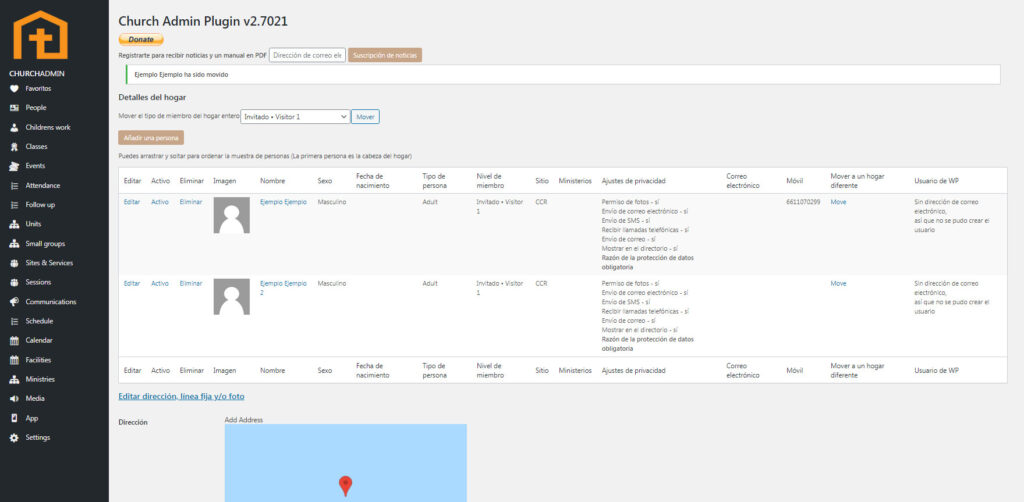Expand the household member type dropdown
Image resolution: width=1024 pixels, height=502 pixels.
295,117
